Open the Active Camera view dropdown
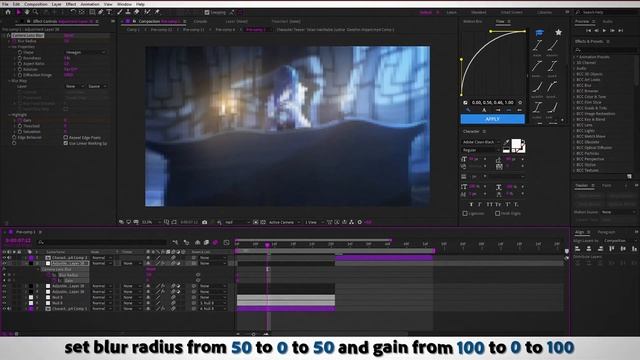 pos(284,222)
